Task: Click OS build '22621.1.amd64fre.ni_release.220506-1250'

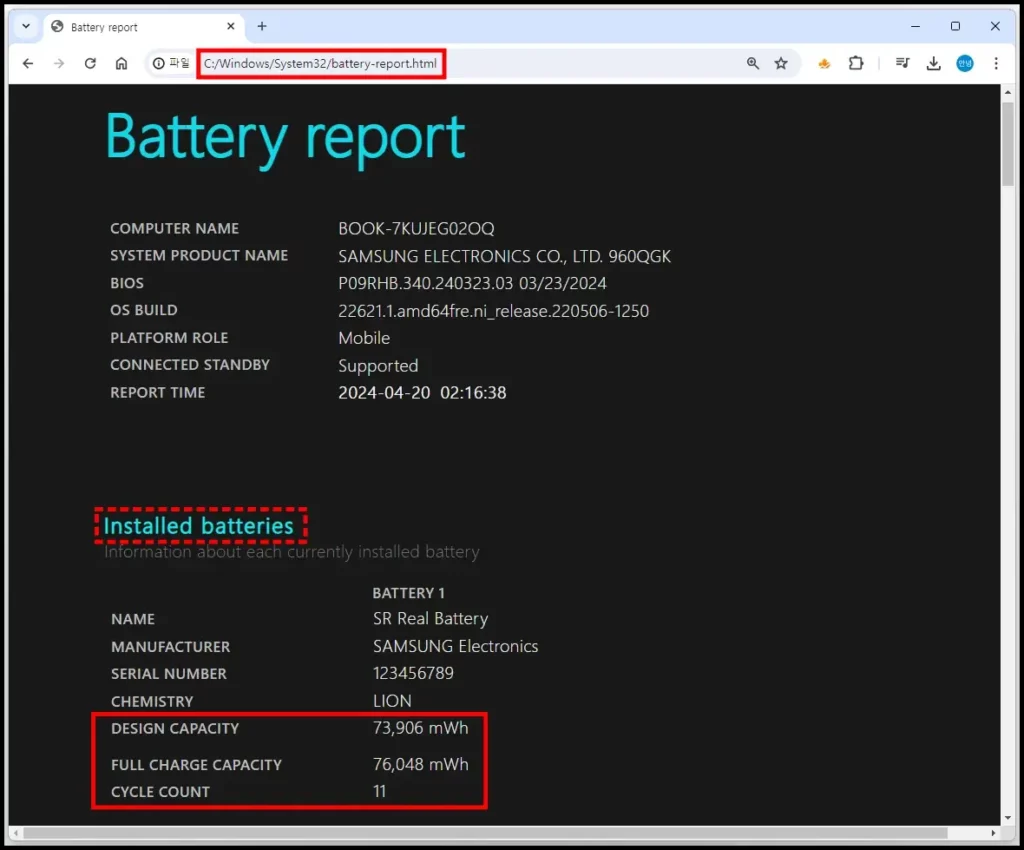Action: (x=494, y=311)
